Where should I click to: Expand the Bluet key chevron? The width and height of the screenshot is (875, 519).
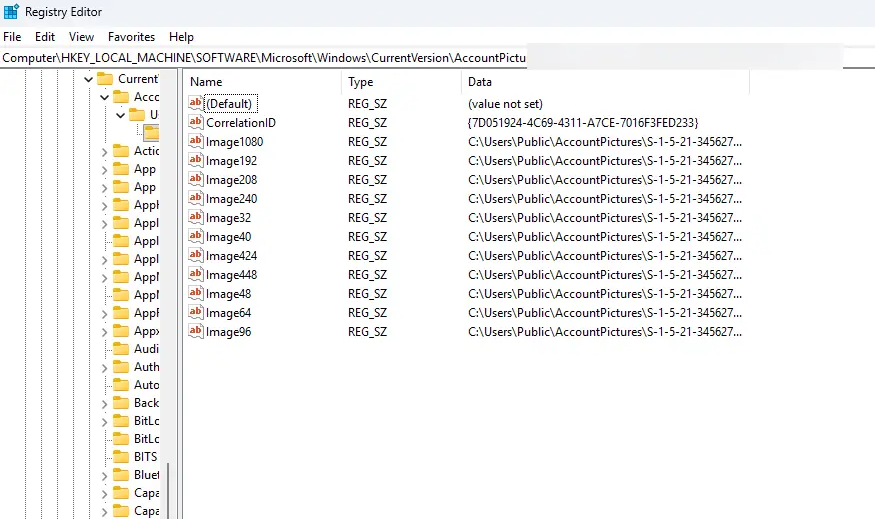click(104, 475)
